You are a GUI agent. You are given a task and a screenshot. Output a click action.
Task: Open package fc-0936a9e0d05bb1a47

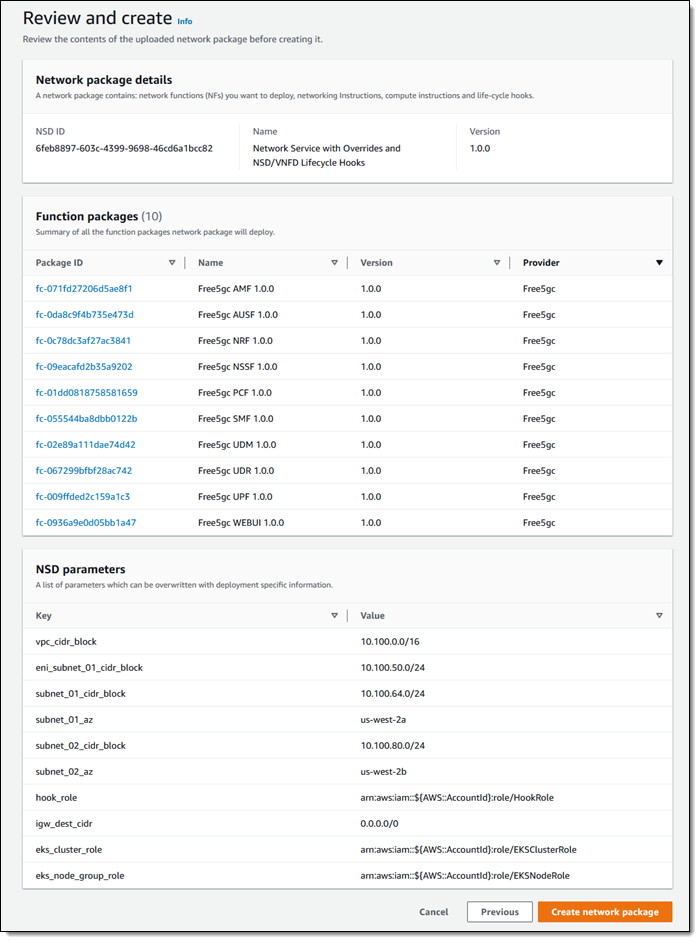point(86,523)
